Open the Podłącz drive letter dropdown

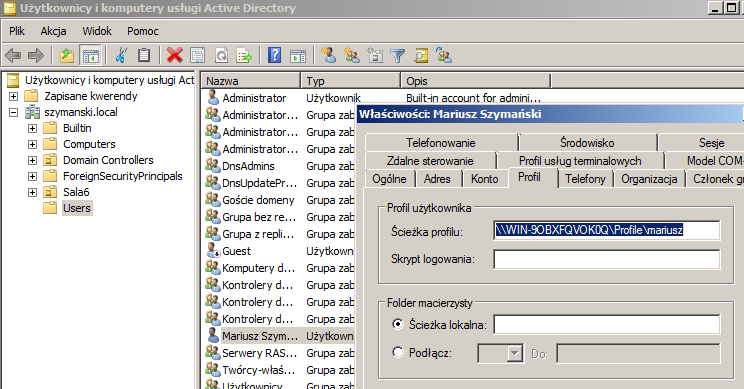[515, 353]
